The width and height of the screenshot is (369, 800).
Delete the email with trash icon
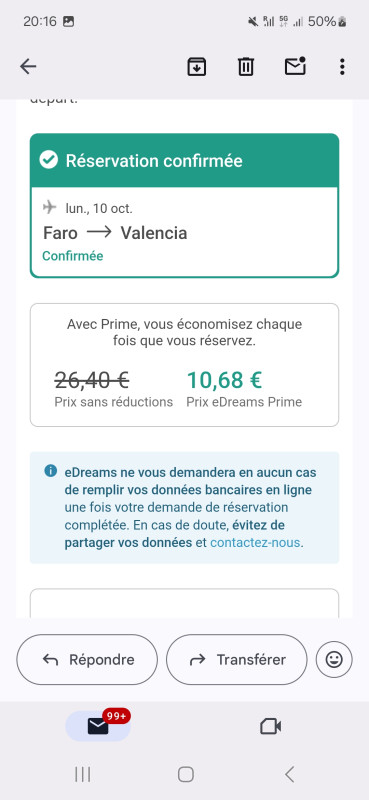pyautogui.click(x=245, y=67)
